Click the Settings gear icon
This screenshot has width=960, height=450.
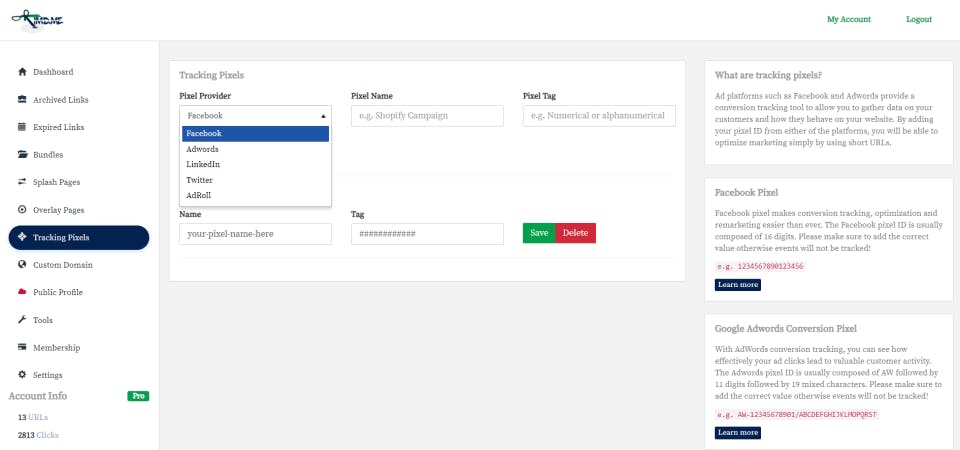22,375
